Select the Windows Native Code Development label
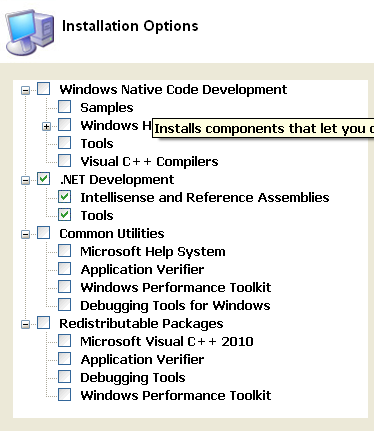Image resolution: width=374 pixels, height=431 pixels. click(x=173, y=90)
